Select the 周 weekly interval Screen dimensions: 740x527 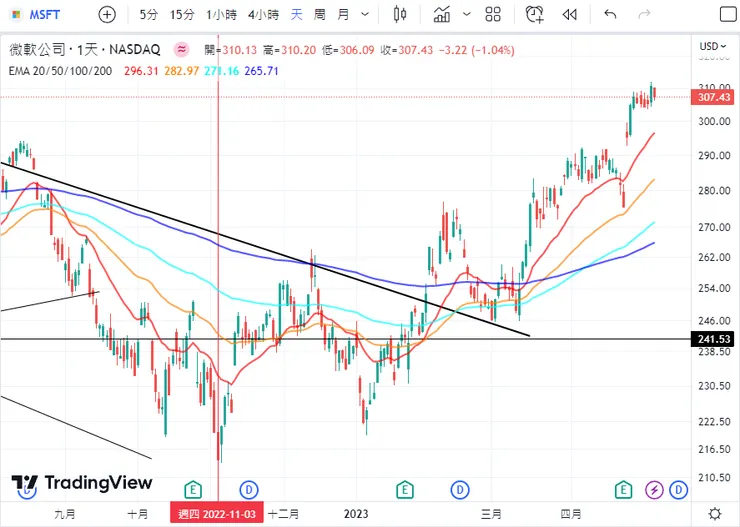[320, 15]
